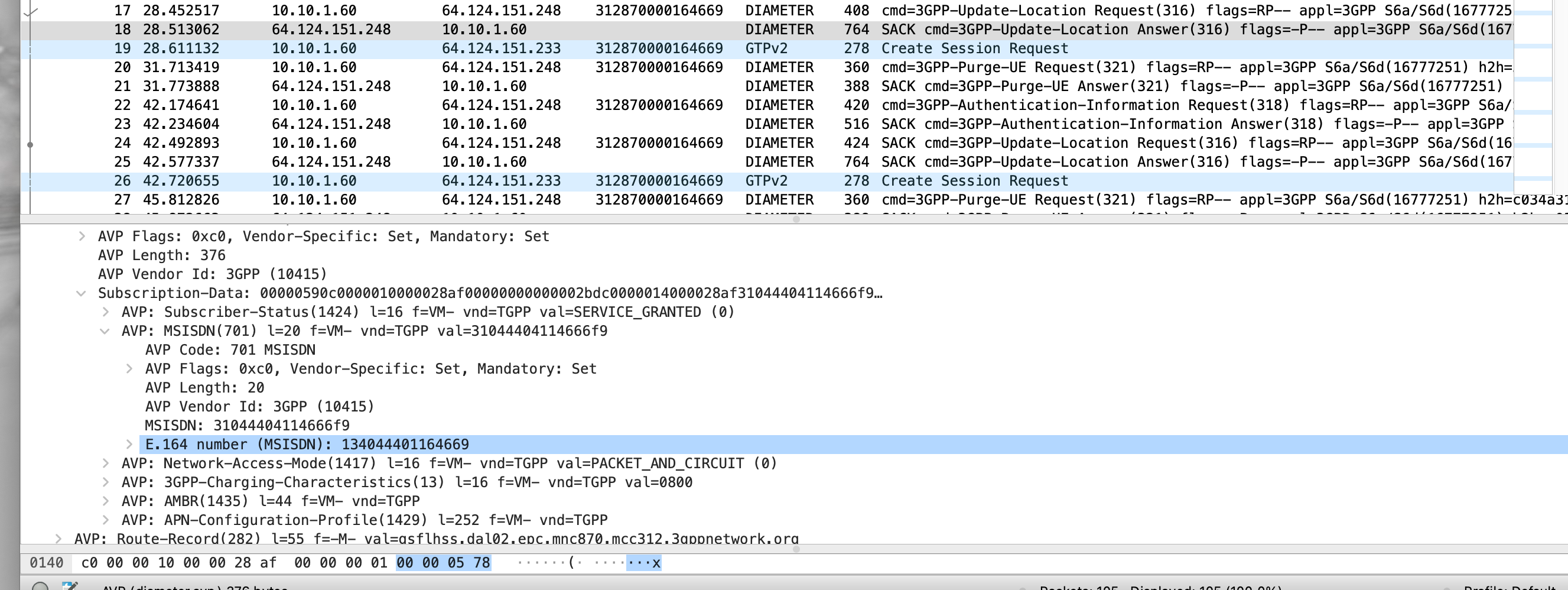The image size is (1568, 590).
Task: Expand the E.164 number (MSISDN) entry
Action: (130, 444)
